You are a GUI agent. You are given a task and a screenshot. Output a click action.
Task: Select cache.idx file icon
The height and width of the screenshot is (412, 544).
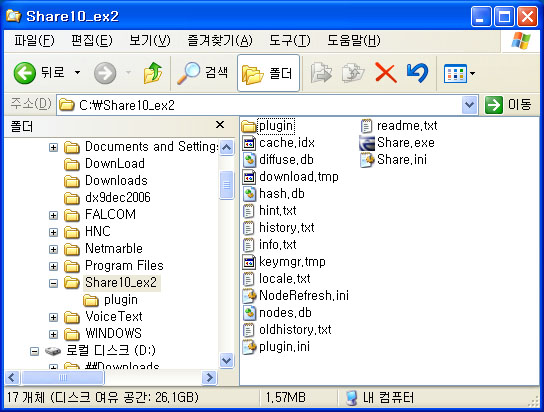tap(249, 143)
